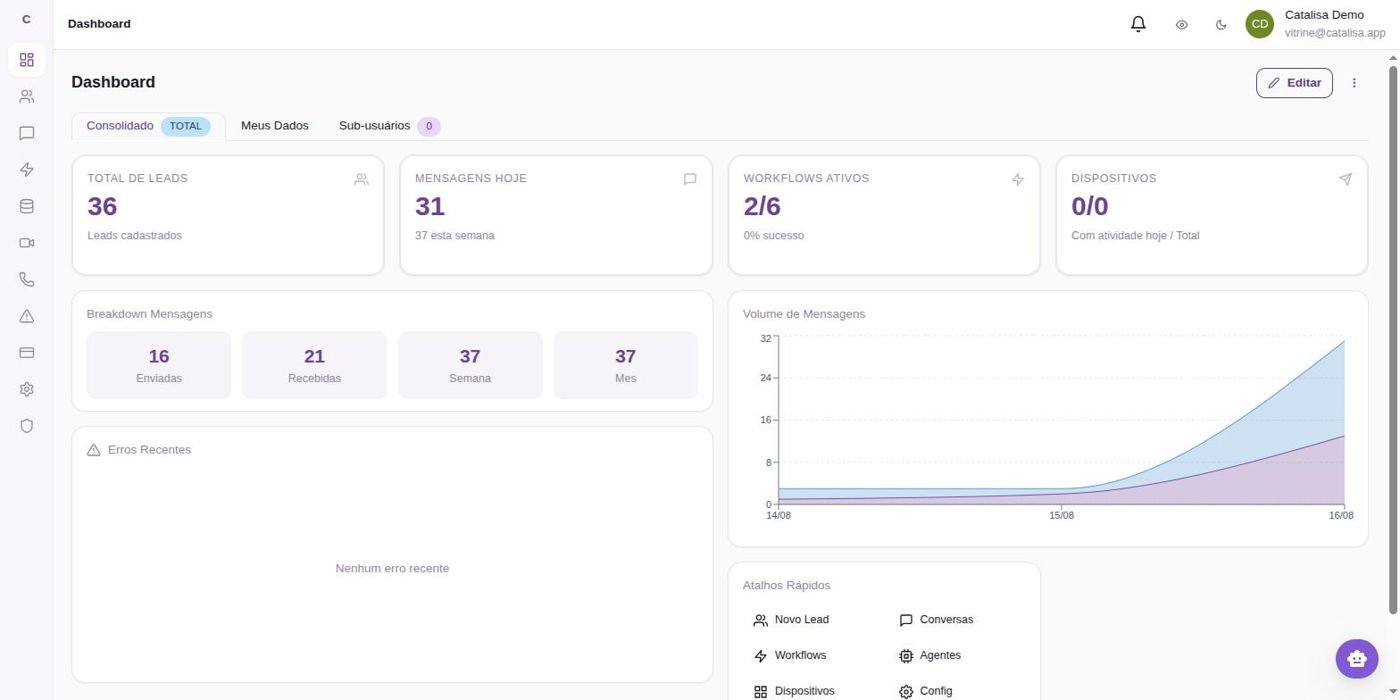This screenshot has width=1400, height=700.
Task: Click the 16/08 date label on chart
Action: (x=1341, y=516)
